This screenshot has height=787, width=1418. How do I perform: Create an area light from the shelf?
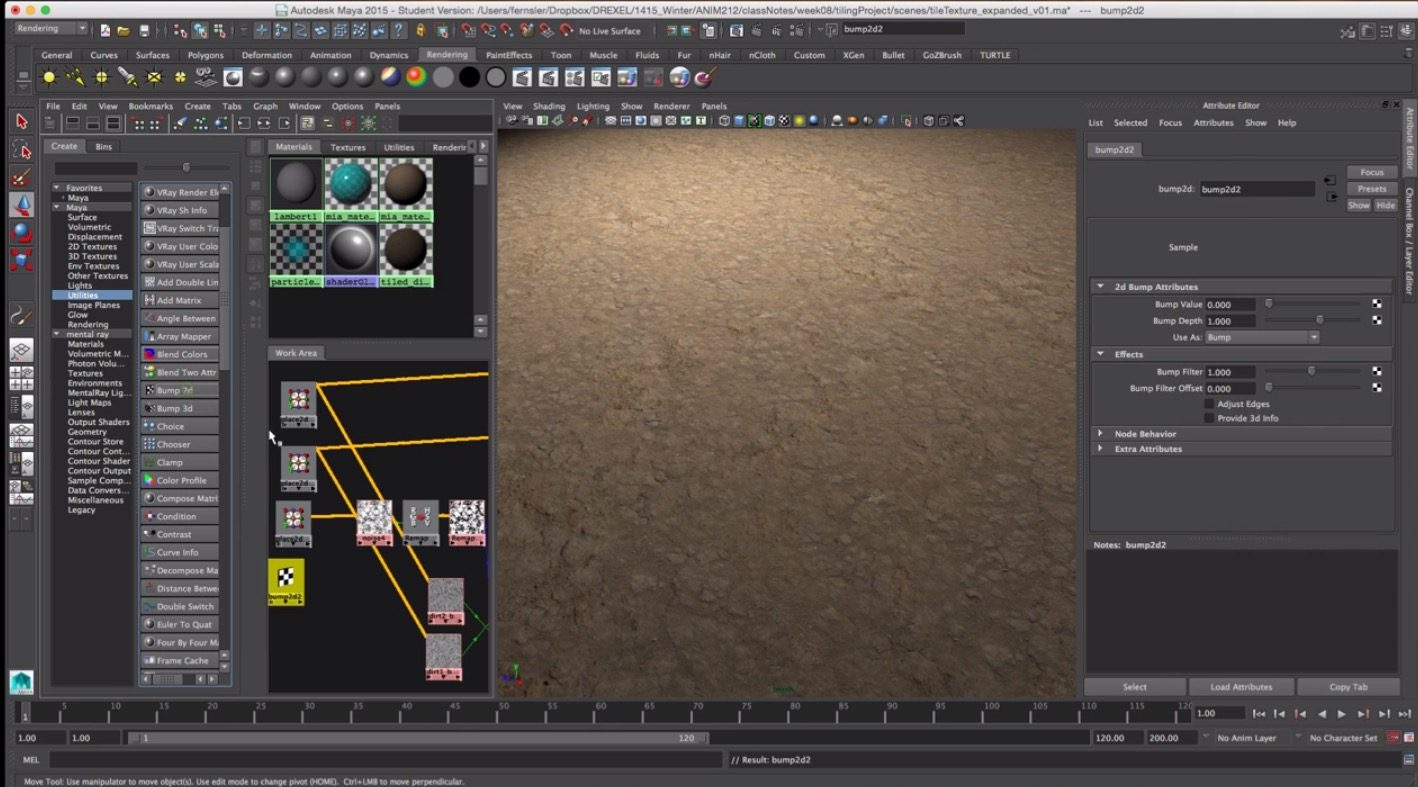point(154,77)
